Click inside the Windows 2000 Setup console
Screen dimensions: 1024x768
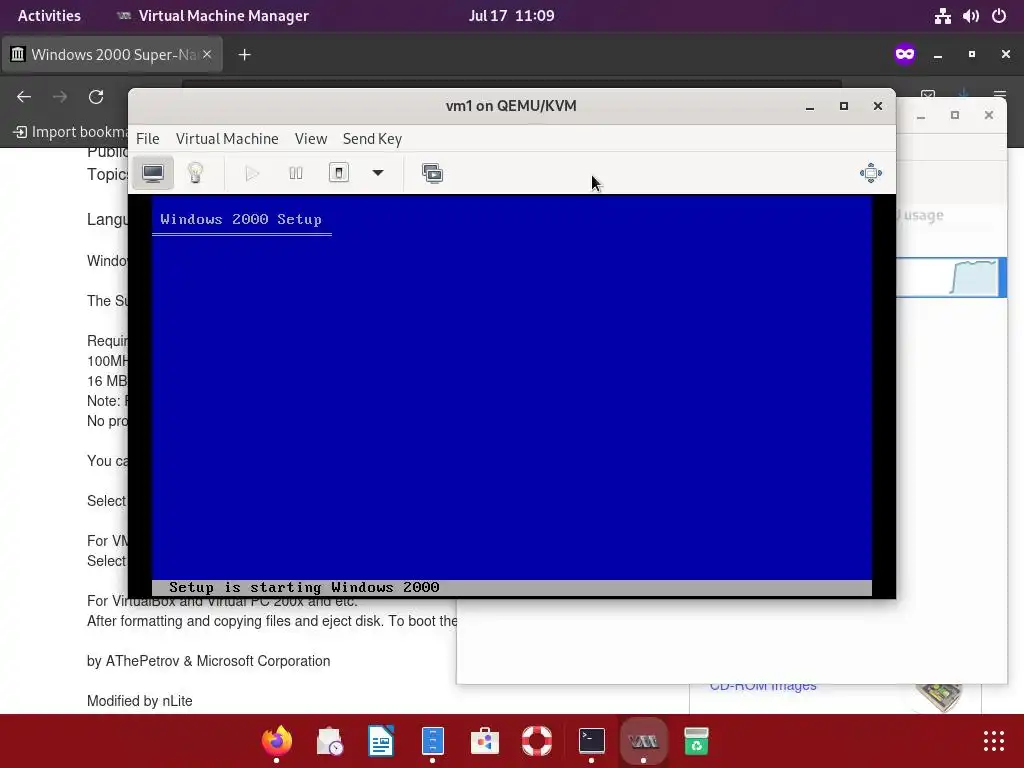(512, 396)
